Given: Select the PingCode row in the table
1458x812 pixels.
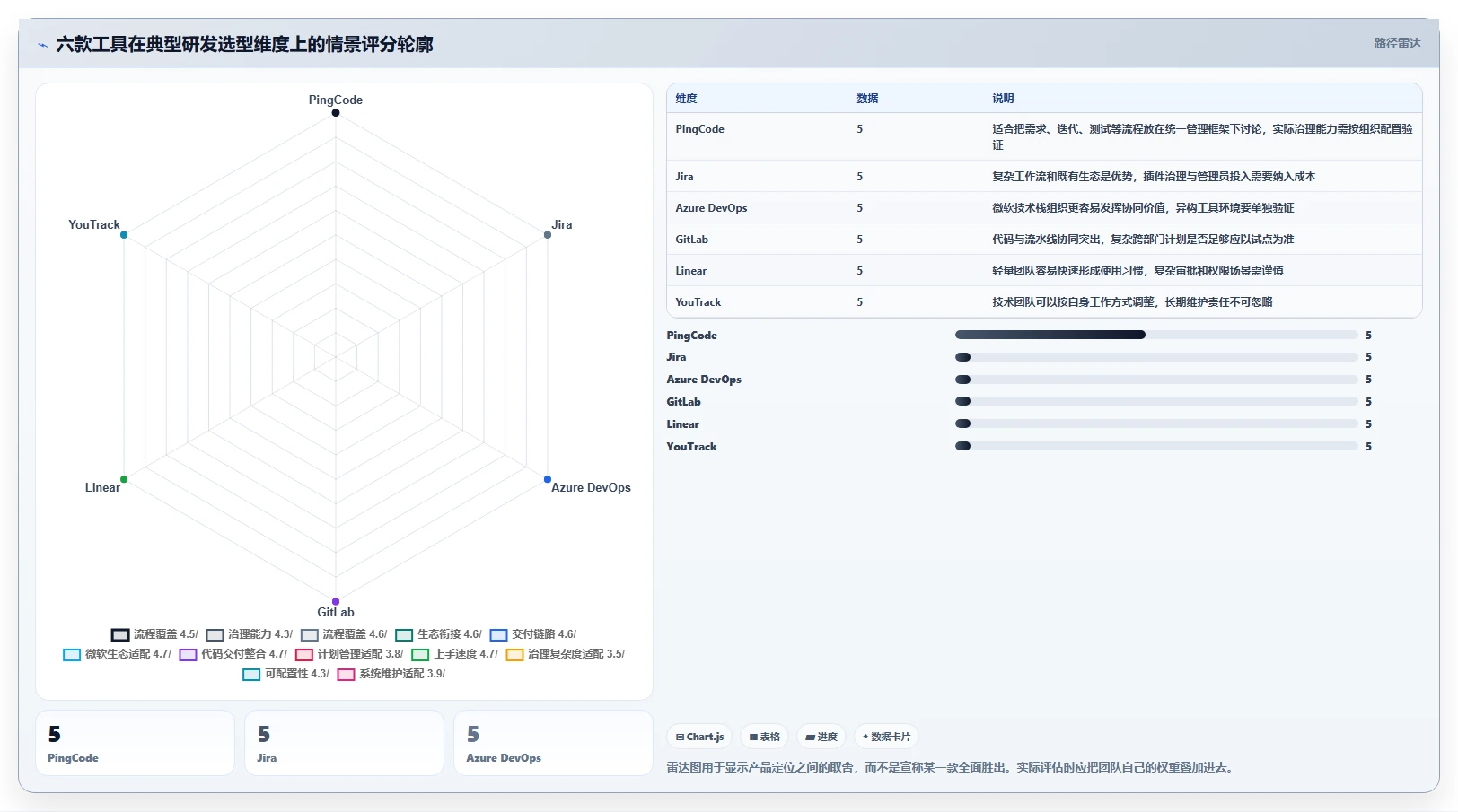Looking at the screenshot, I should coord(1044,136).
